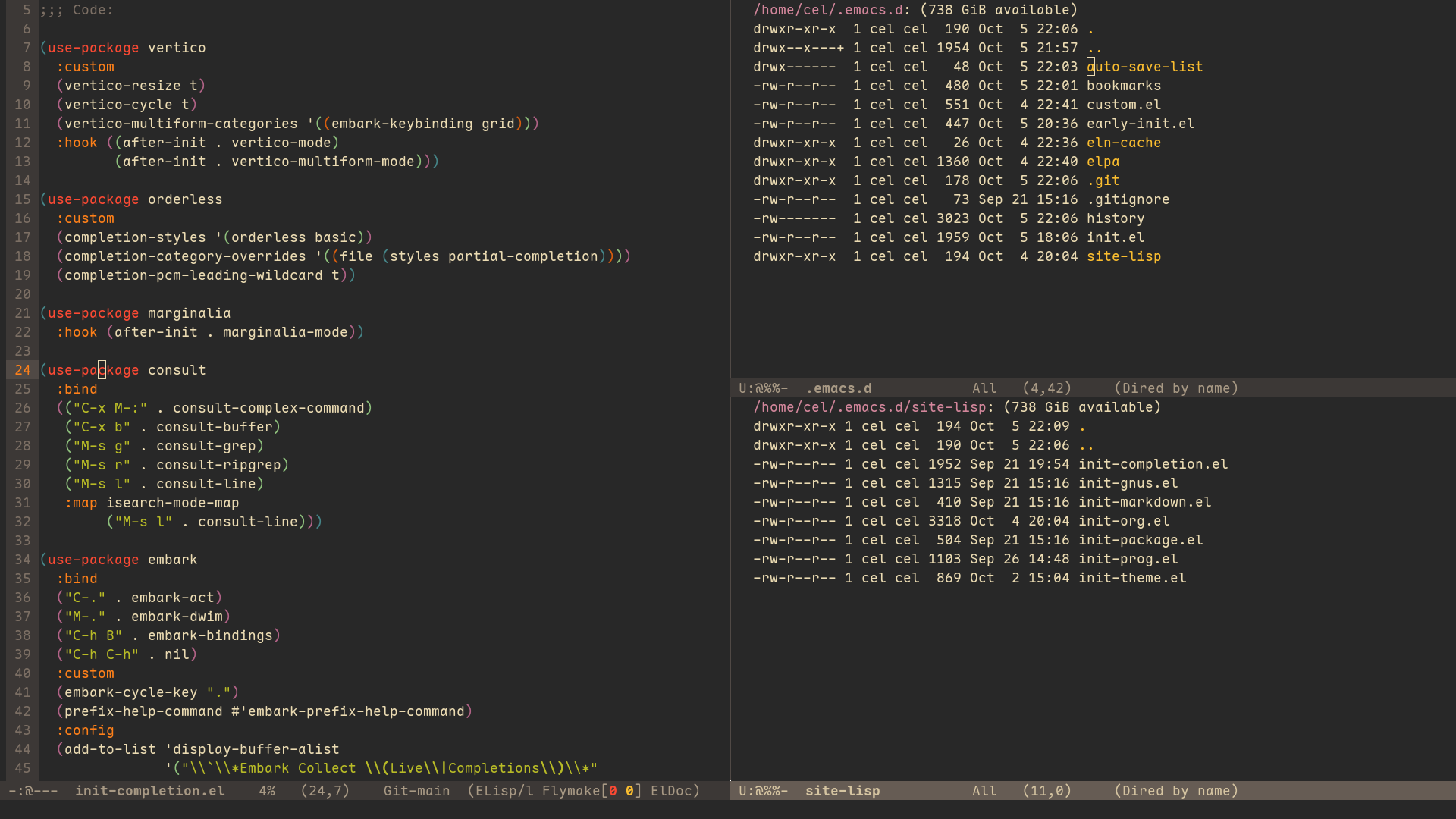This screenshot has height=819, width=1456.
Task: Open the site-lisp directory entry
Action: [x=1124, y=256]
